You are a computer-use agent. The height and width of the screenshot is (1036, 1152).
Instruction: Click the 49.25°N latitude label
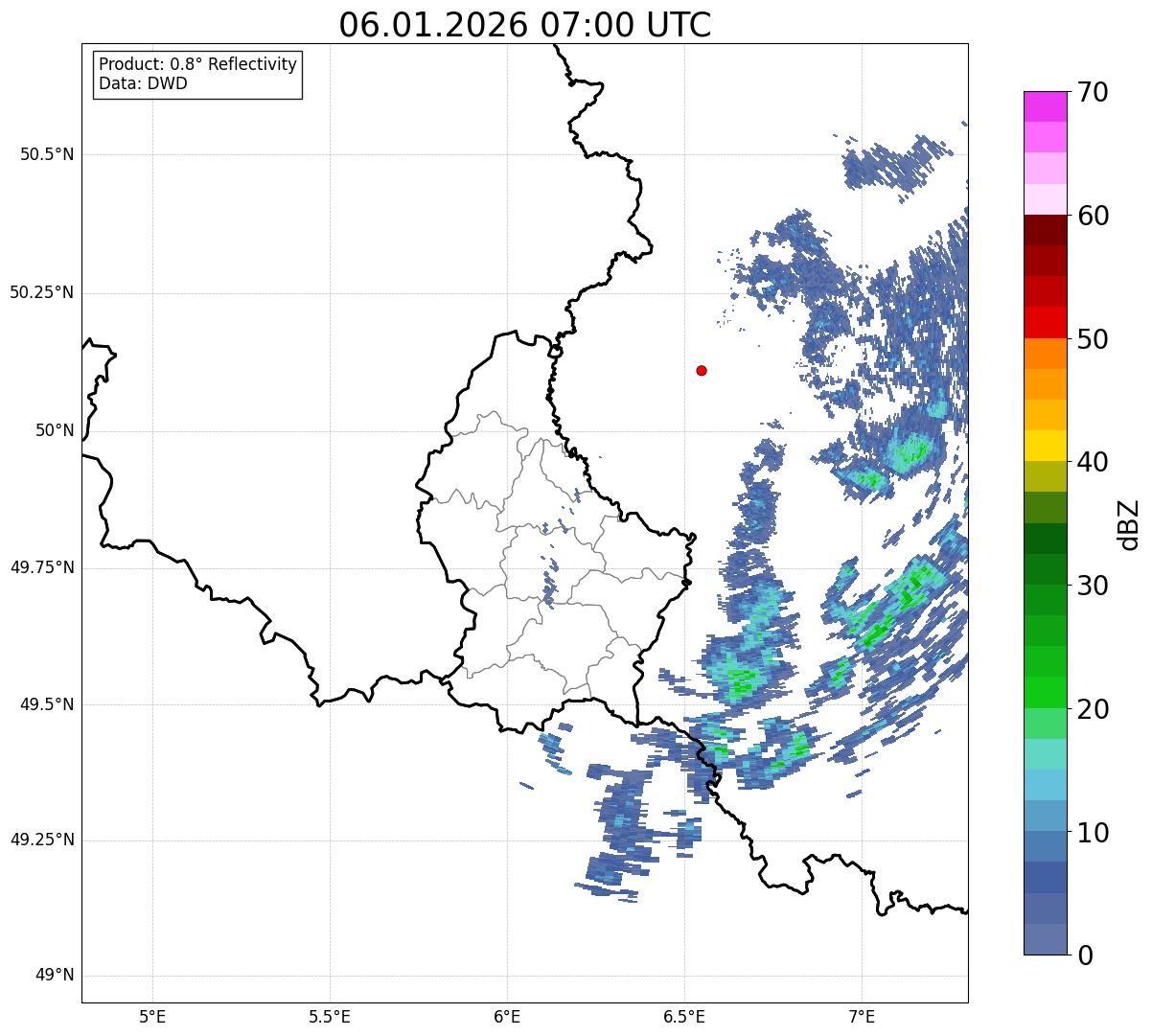tap(41, 840)
